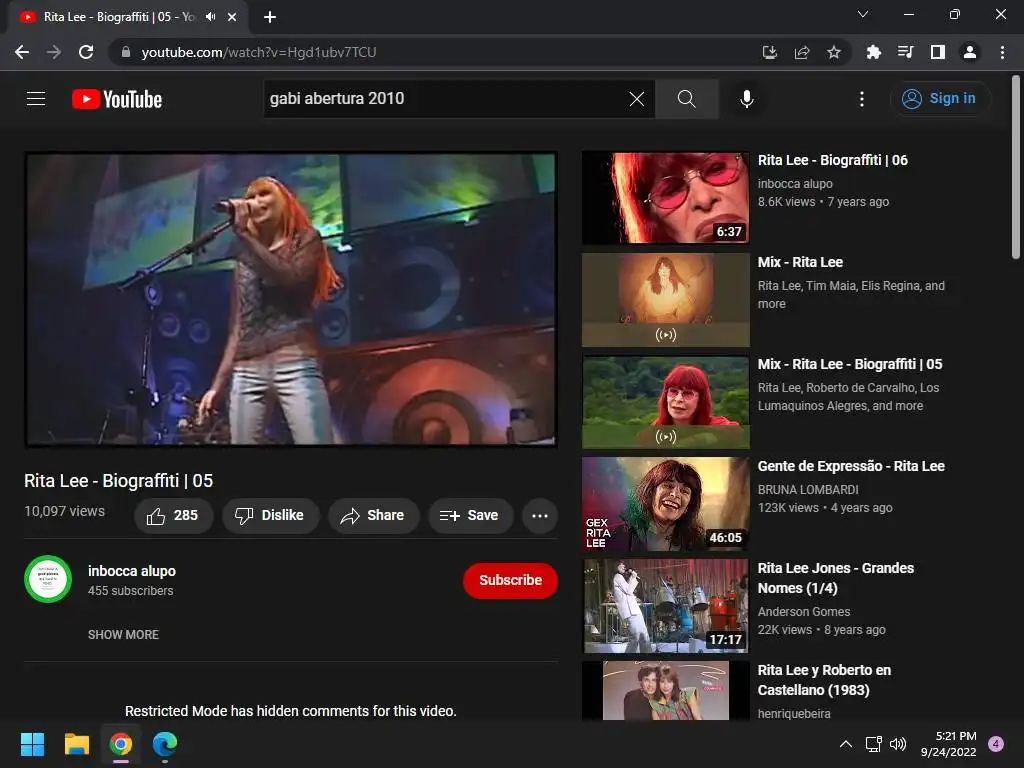Click in the search field "gabi abertura 2010"
The width and height of the screenshot is (1024, 768).
coord(444,99)
